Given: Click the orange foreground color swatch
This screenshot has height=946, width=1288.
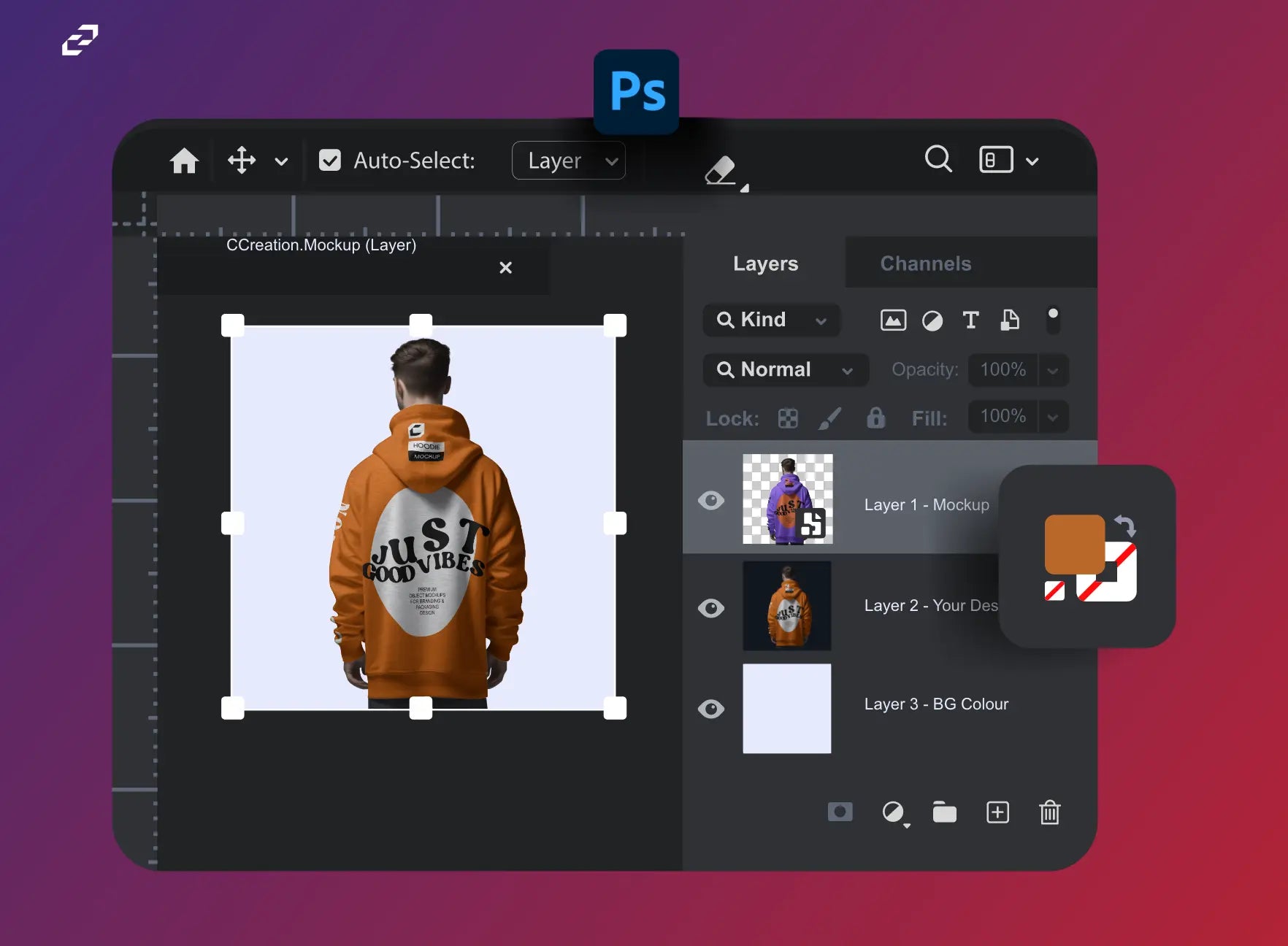Looking at the screenshot, I should click(x=1073, y=544).
